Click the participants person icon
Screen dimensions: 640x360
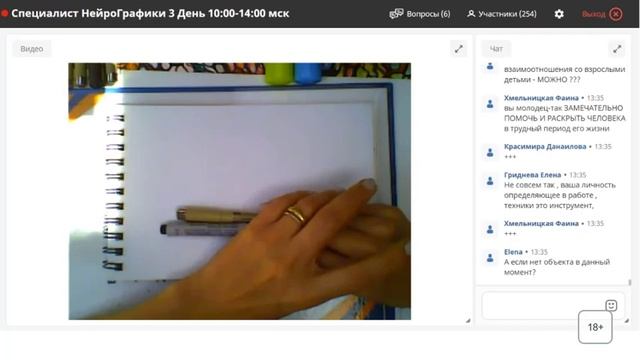471,14
